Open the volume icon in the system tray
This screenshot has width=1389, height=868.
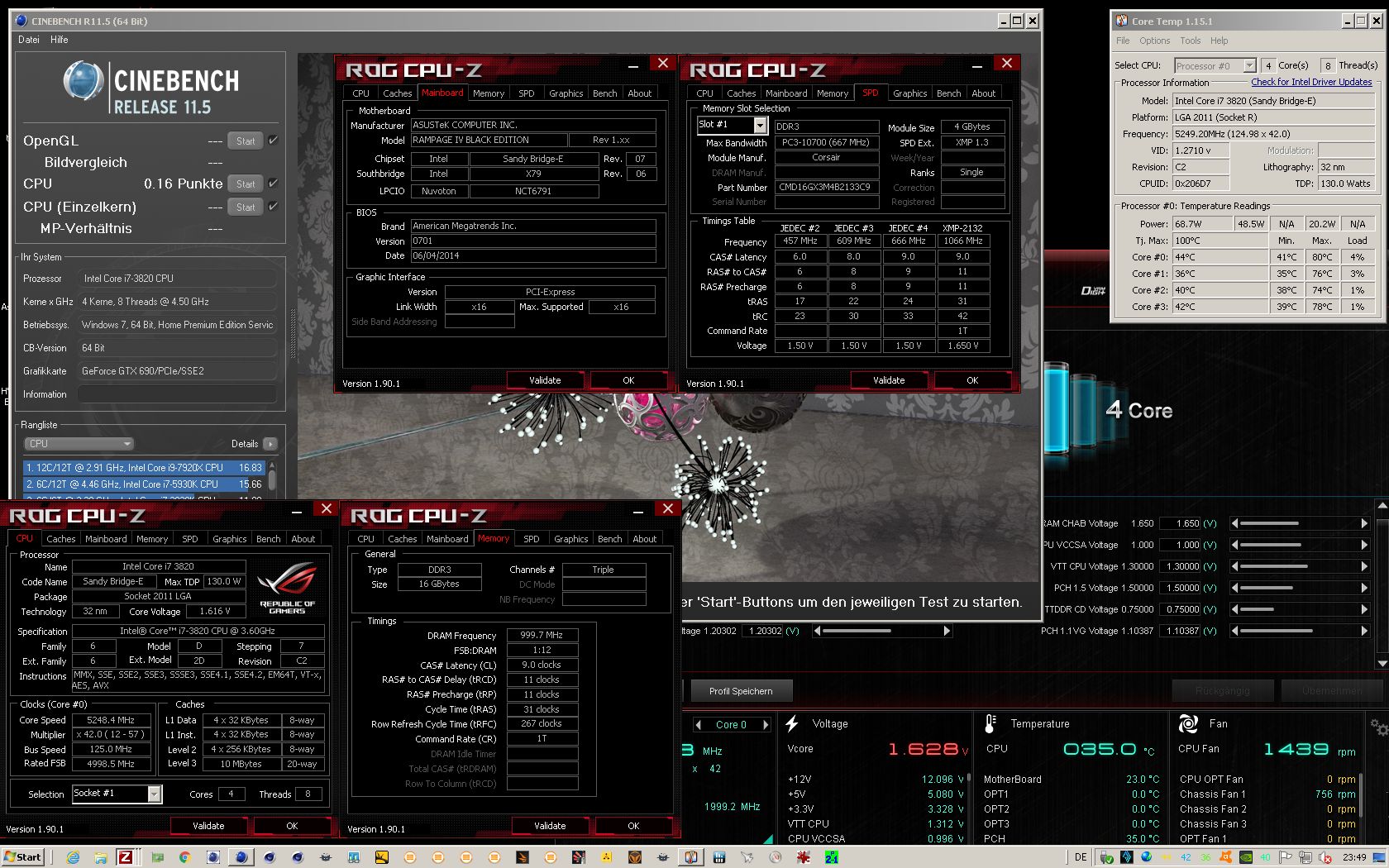pyautogui.click(x=1325, y=857)
